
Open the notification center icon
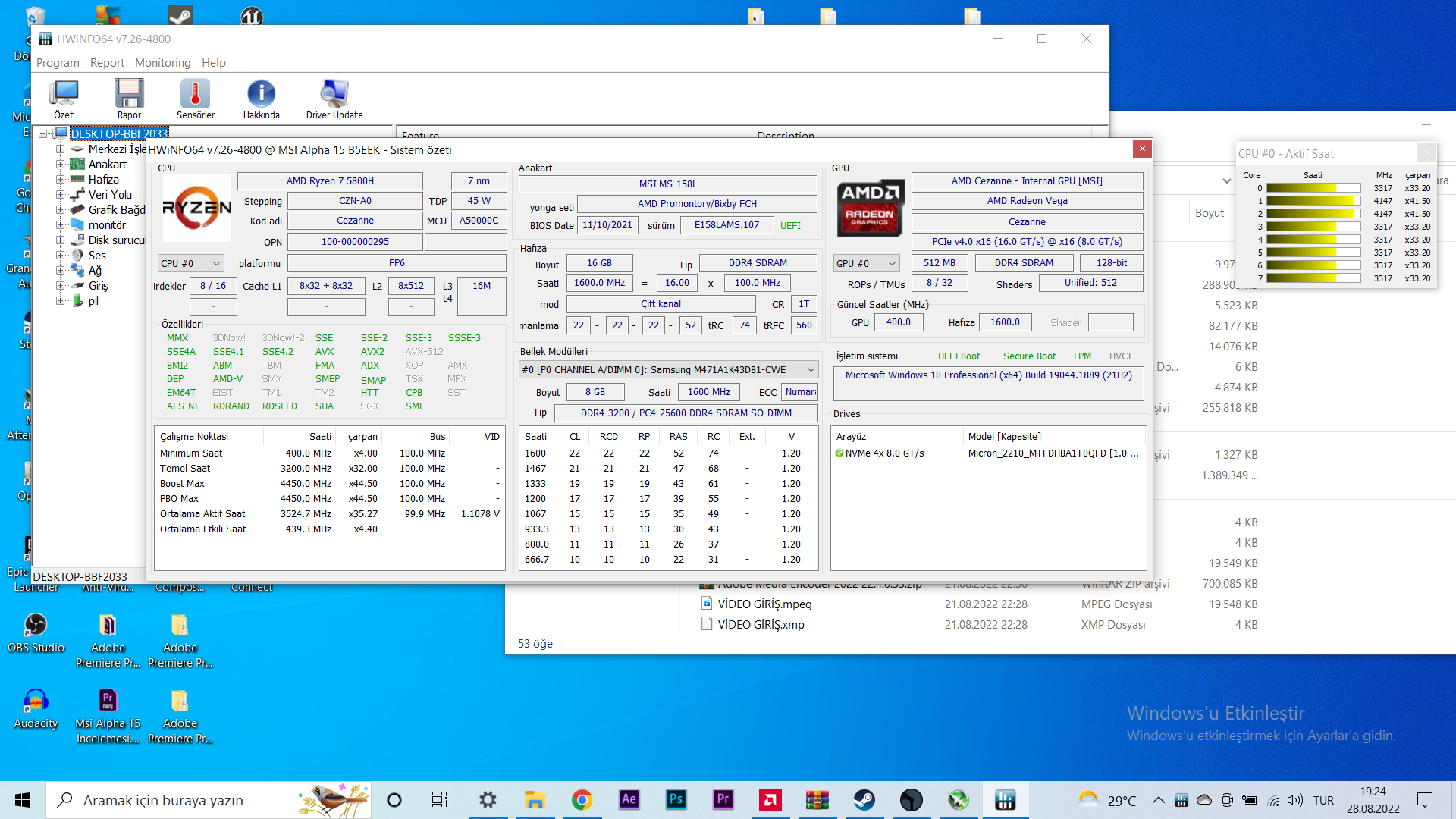(1425, 800)
